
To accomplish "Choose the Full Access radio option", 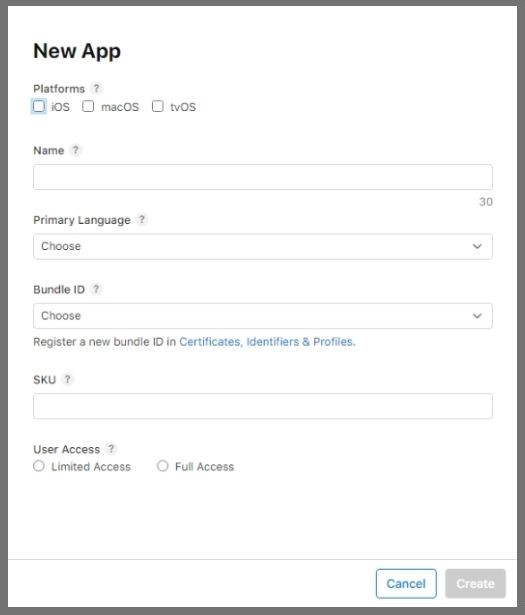I will [x=163, y=466].
